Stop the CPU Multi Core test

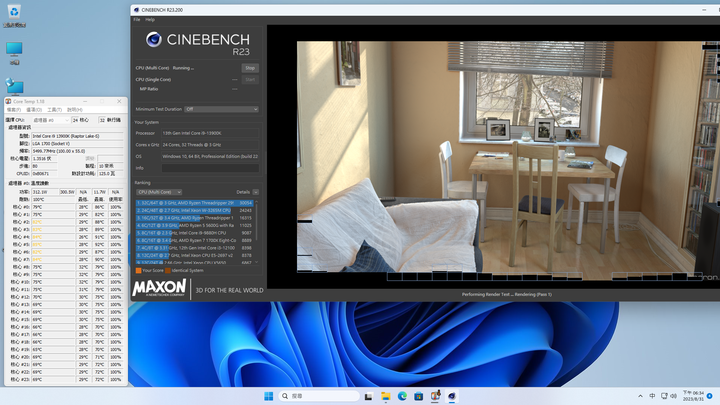coord(250,68)
